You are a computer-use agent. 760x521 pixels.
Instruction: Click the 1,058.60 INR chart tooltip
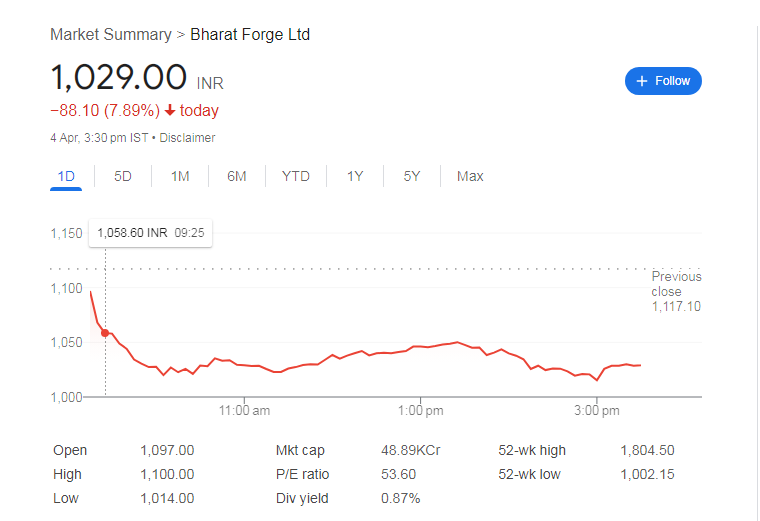tap(150, 233)
